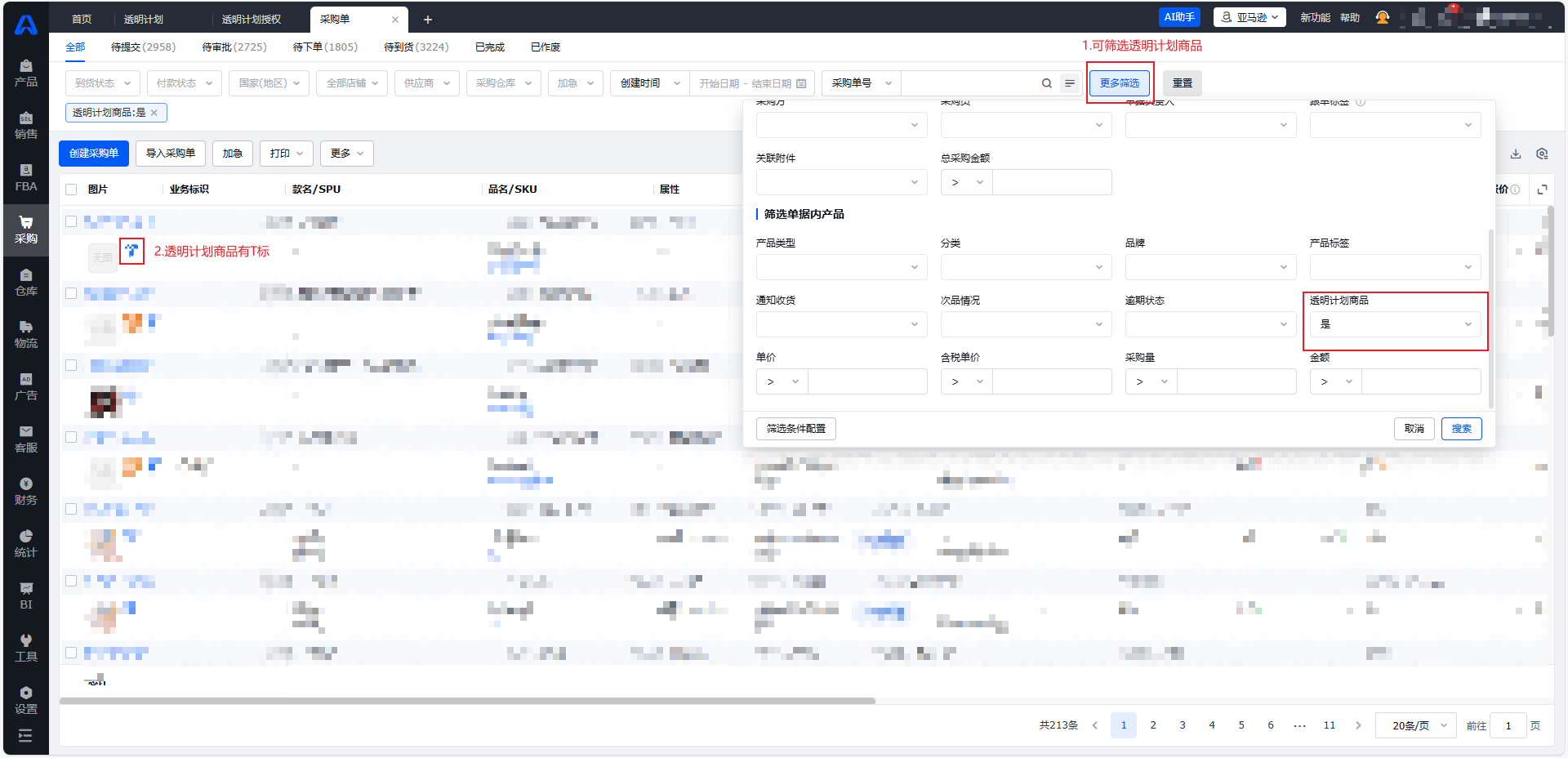Check the second purchase order row checkbox
Viewport: 1568px width, 758px height.
71,293
